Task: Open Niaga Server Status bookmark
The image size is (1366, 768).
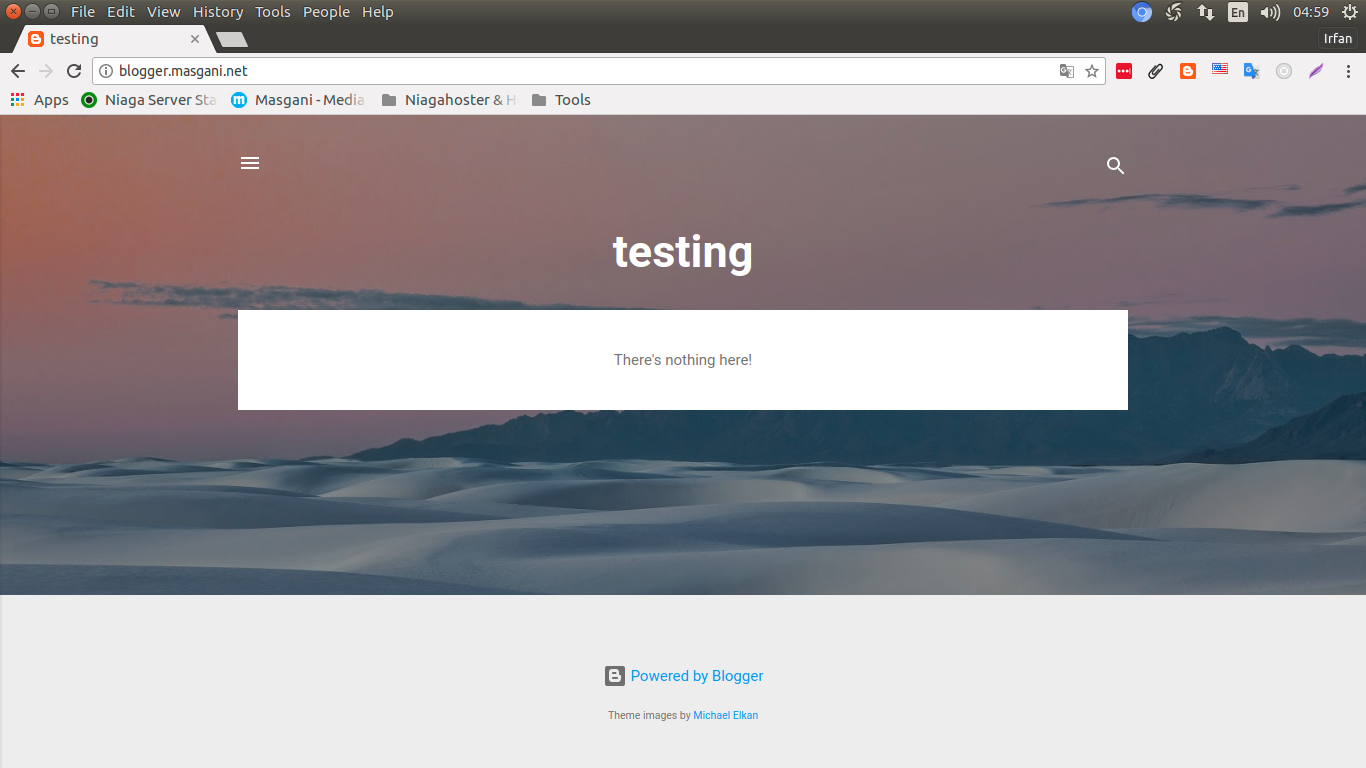Action: pos(149,100)
